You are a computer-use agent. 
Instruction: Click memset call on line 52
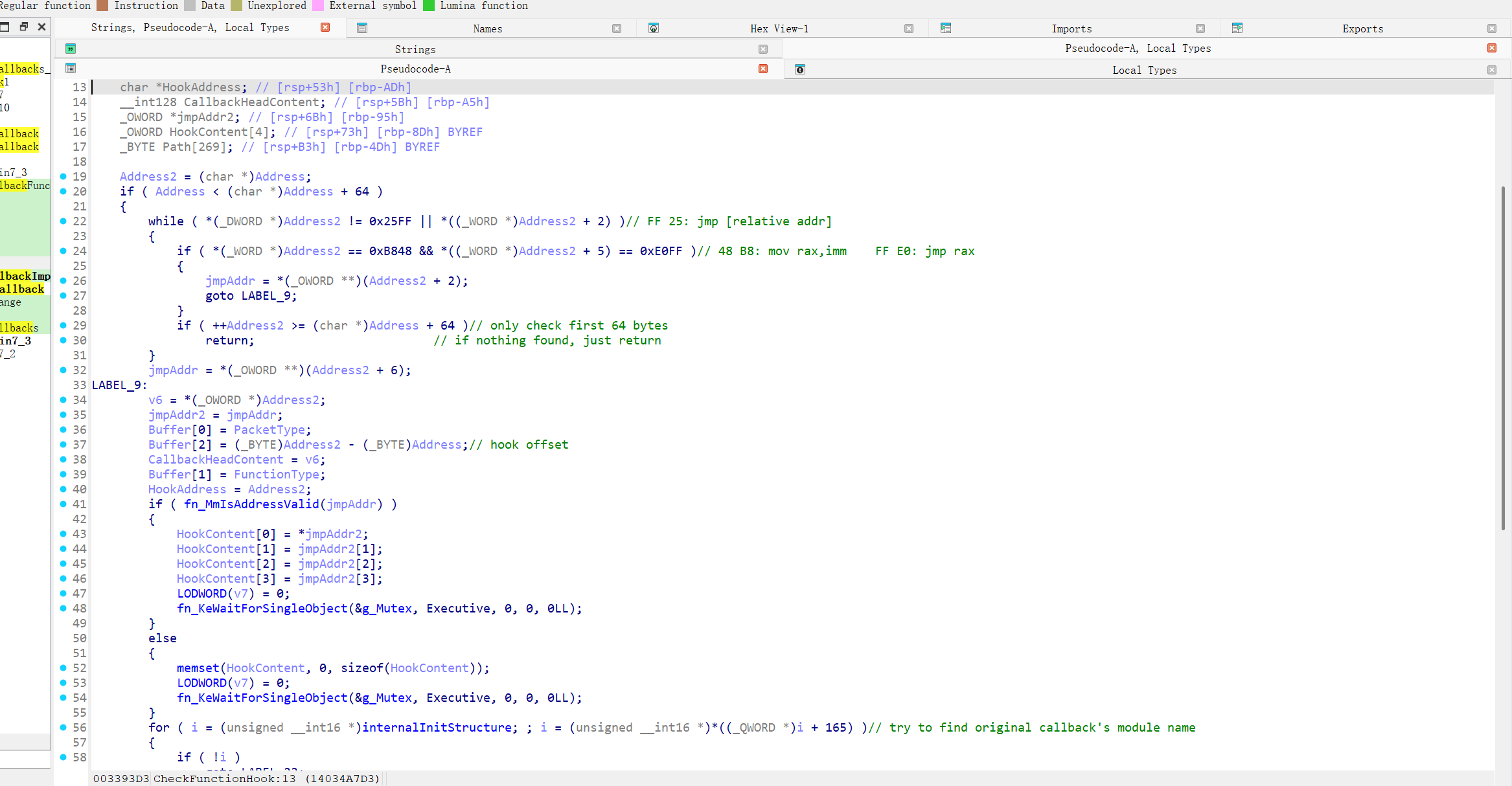point(198,668)
